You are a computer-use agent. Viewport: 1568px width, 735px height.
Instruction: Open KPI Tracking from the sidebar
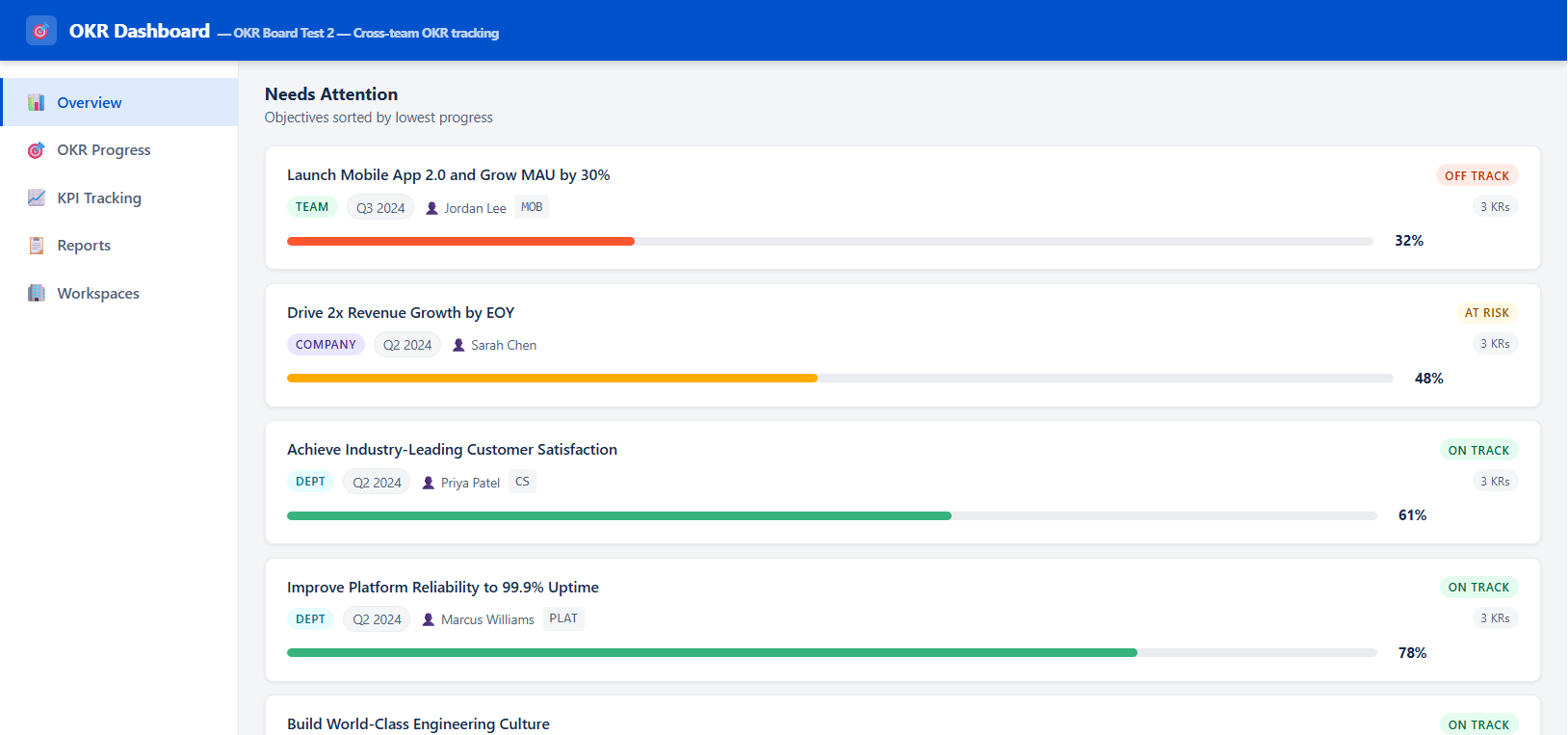coord(119,197)
